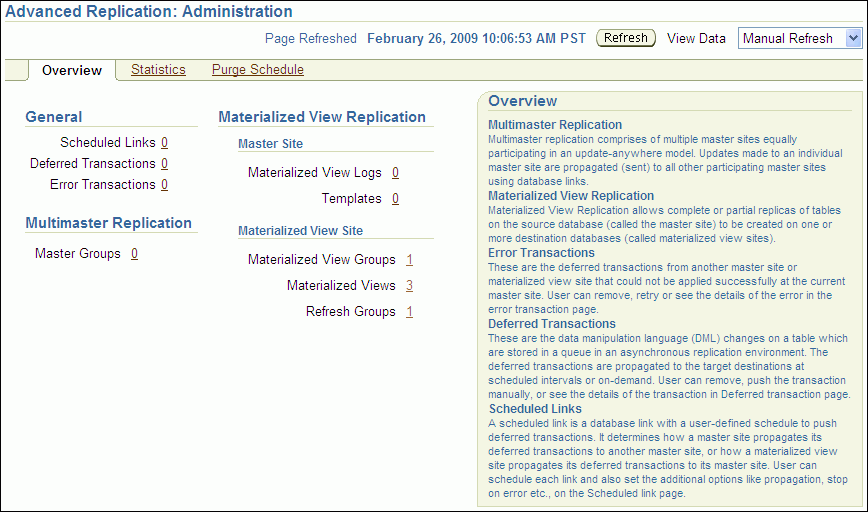The width and height of the screenshot is (868, 512).
Task: Open the Refresh Groups count link
Action: (x=410, y=312)
